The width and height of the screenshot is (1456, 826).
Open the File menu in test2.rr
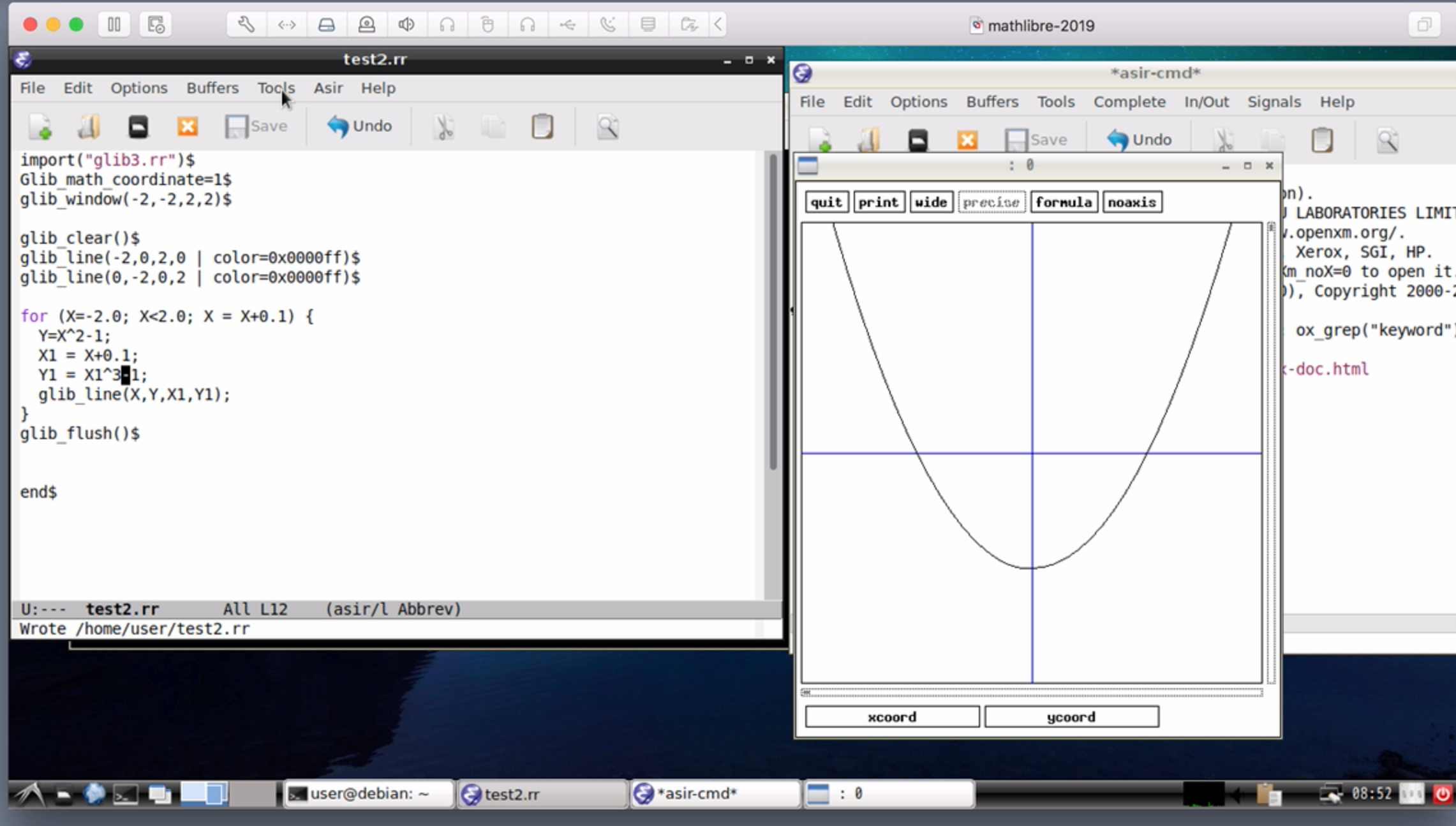(x=32, y=88)
